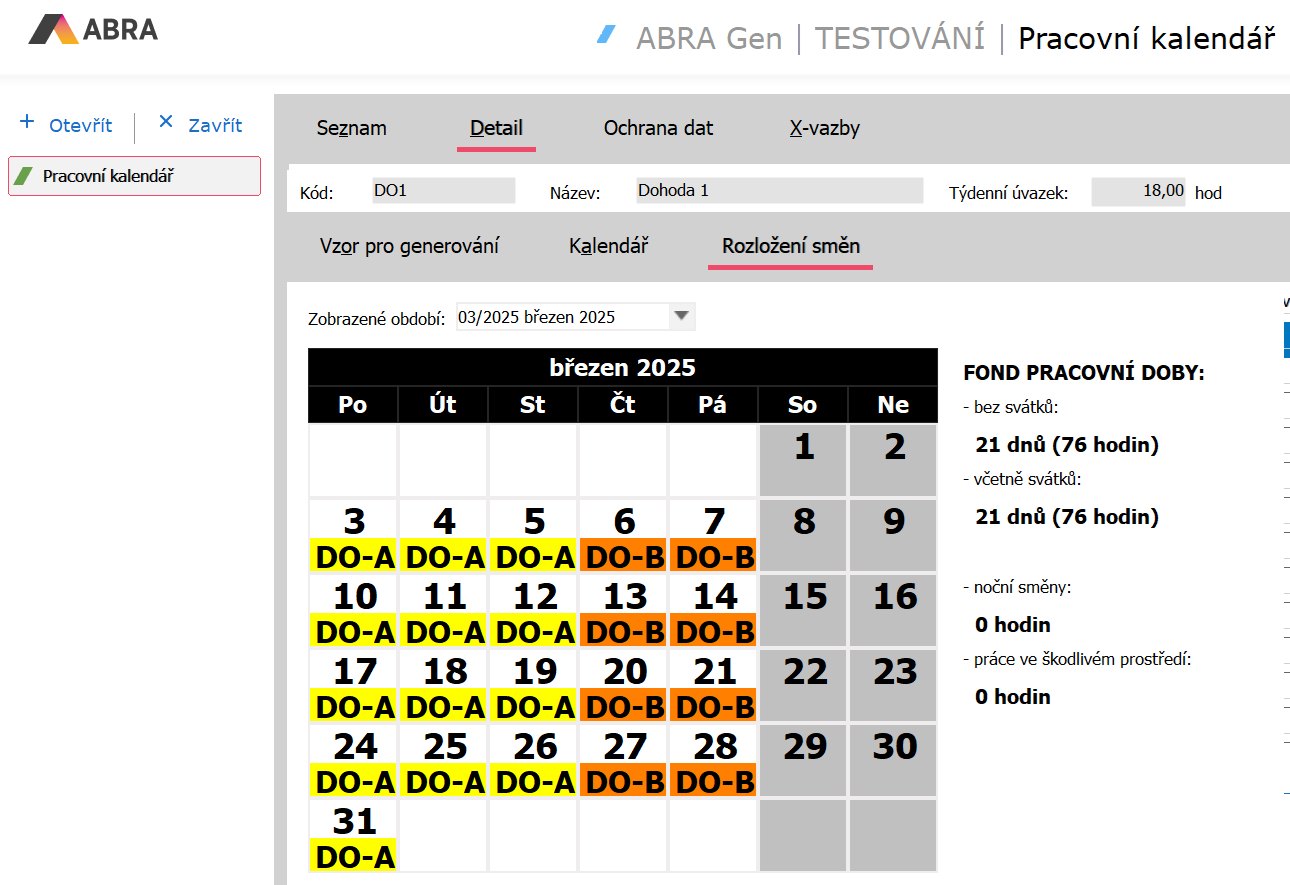This screenshot has height=885, width=1290.
Task: Click the green icon beside Pracovní kalendář
Action: tap(23, 176)
